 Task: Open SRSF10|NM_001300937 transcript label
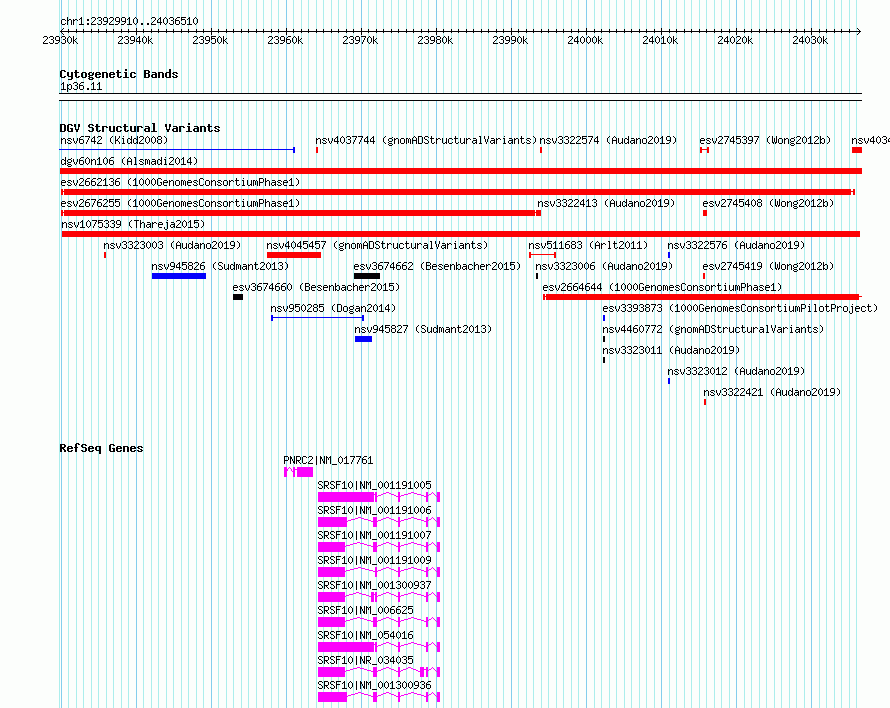click(x=374, y=585)
